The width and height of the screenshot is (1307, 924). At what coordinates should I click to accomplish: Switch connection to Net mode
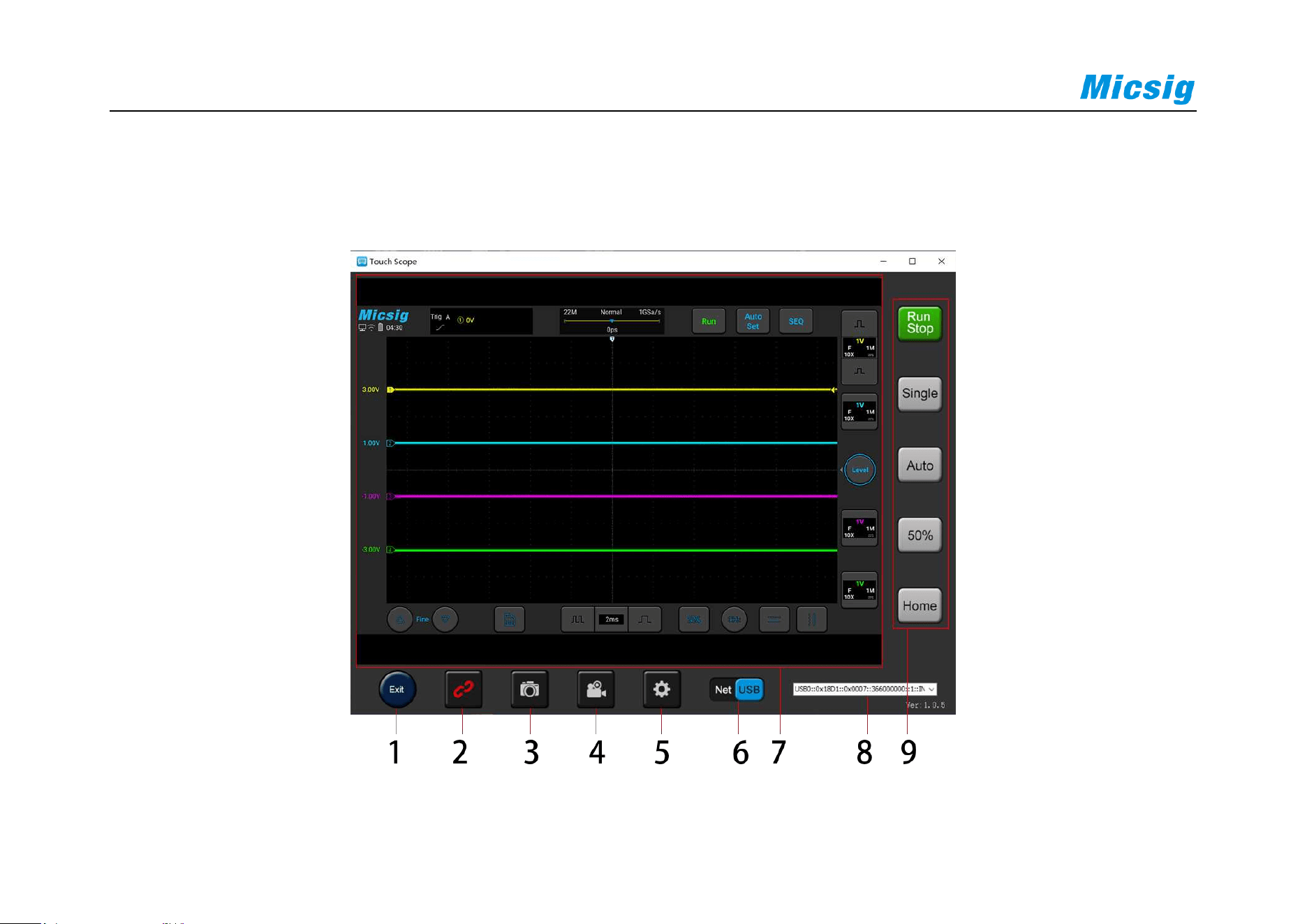[723, 690]
